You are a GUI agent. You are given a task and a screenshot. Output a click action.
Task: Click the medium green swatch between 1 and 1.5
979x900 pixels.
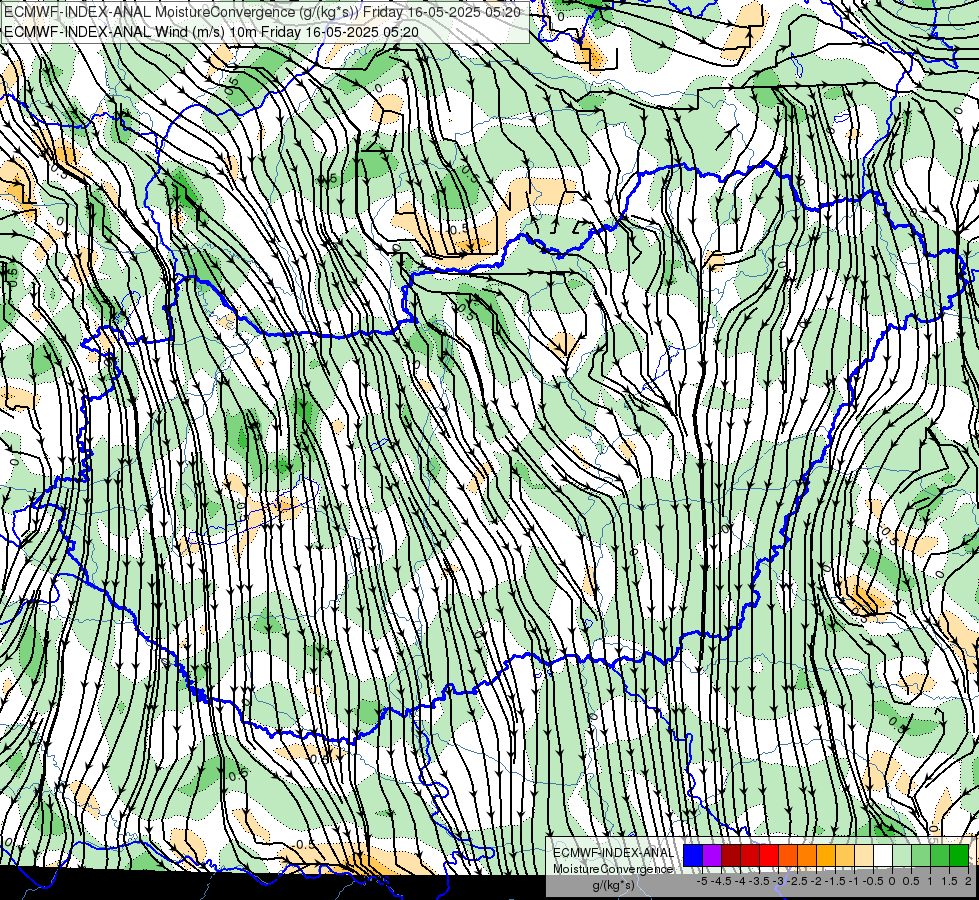click(x=940, y=856)
